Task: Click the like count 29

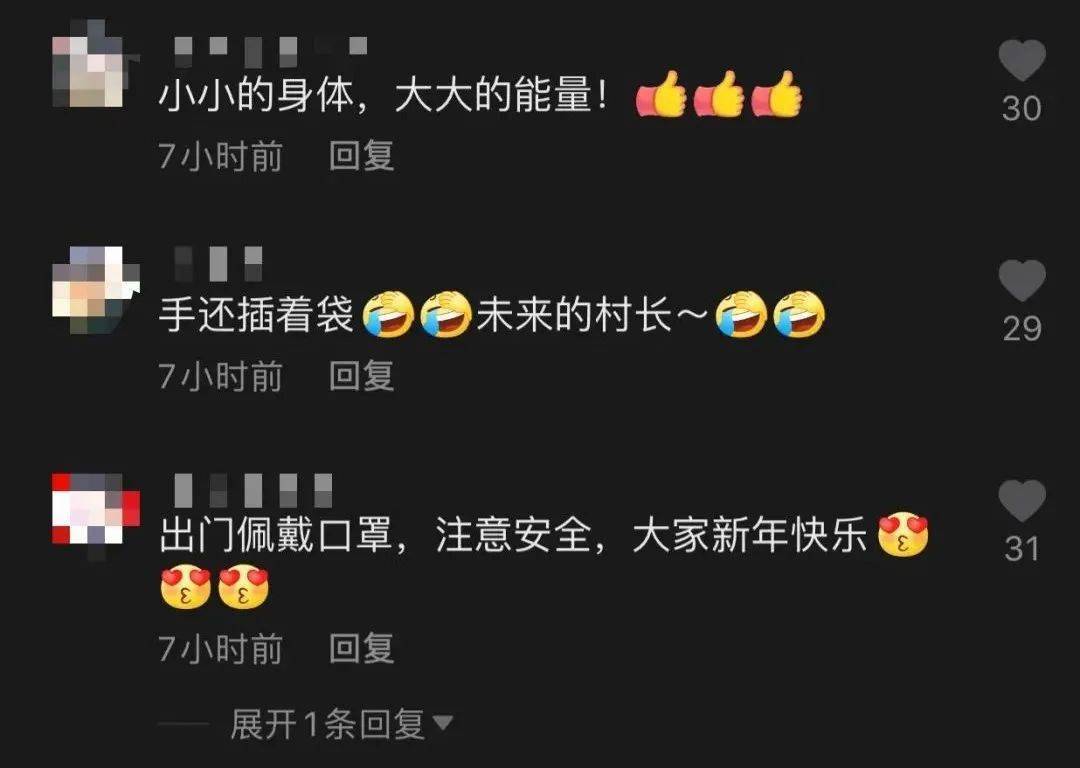Action: 1022,329
